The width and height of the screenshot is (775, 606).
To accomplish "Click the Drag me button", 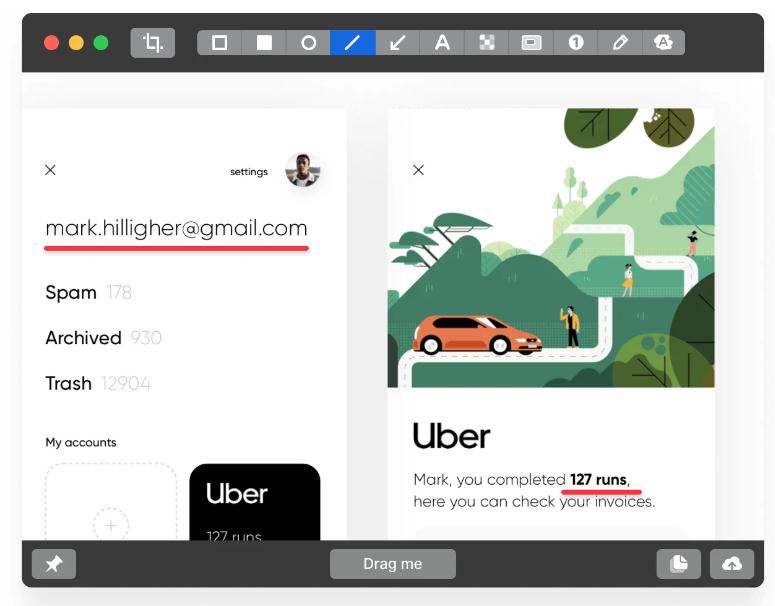I will [393, 563].
